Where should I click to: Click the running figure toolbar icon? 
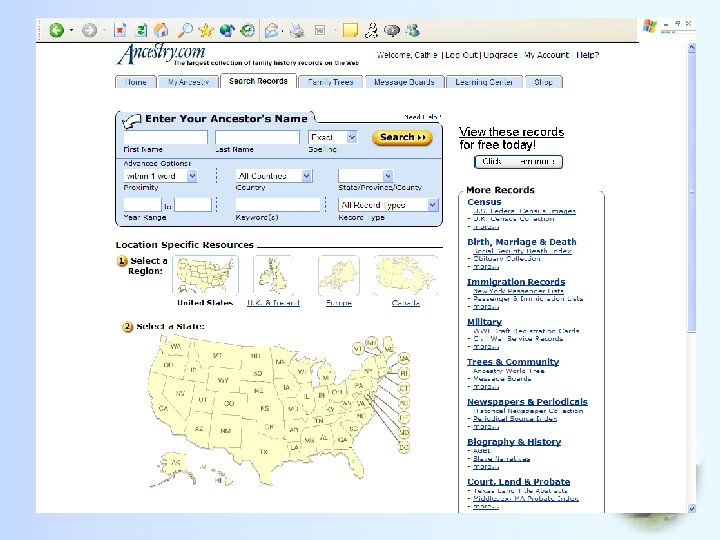coord(371,31)
